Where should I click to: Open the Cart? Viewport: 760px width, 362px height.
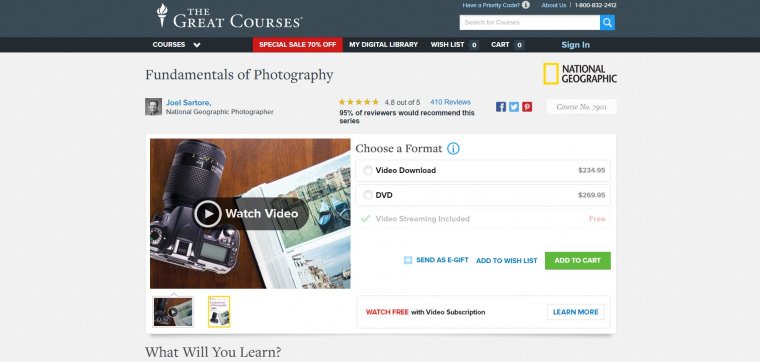507,45
